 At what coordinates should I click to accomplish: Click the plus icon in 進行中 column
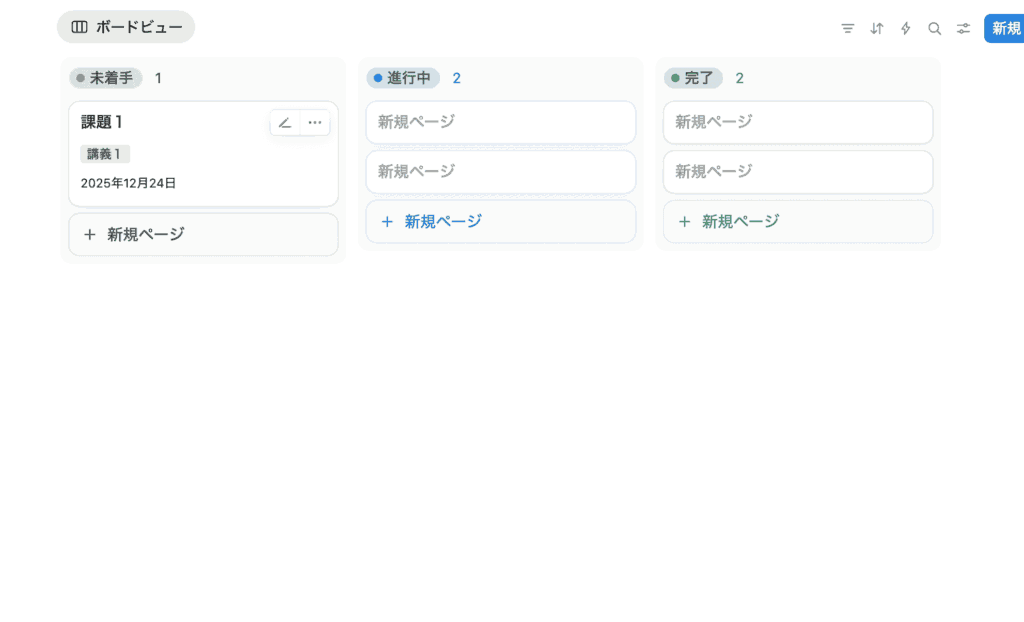tap(387, 222)
